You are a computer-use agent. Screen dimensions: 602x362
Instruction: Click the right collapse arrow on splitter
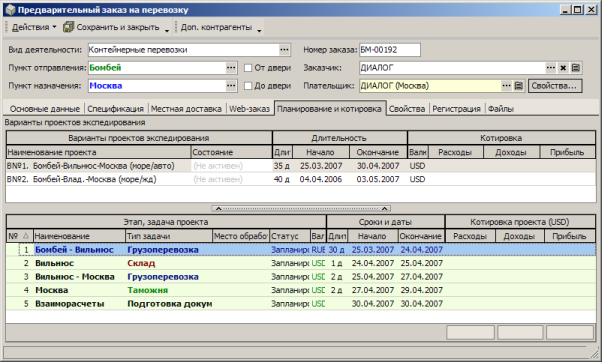click(384, 208)
